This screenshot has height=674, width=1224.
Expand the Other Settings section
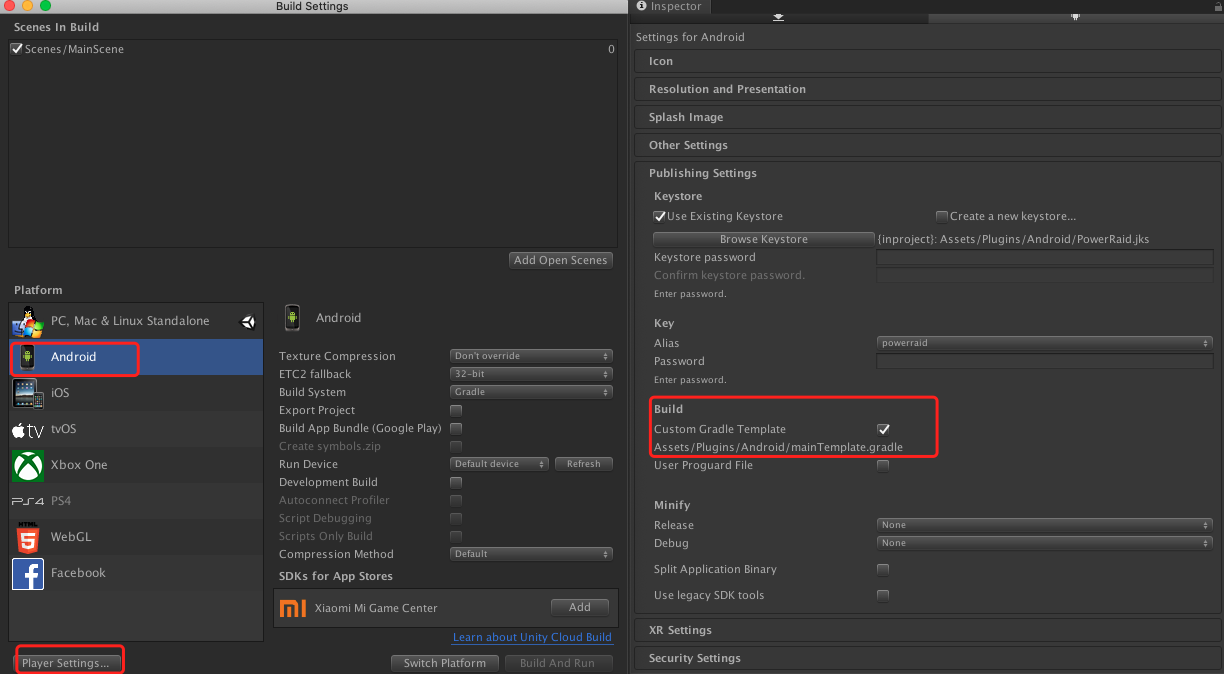click(927, 145)
